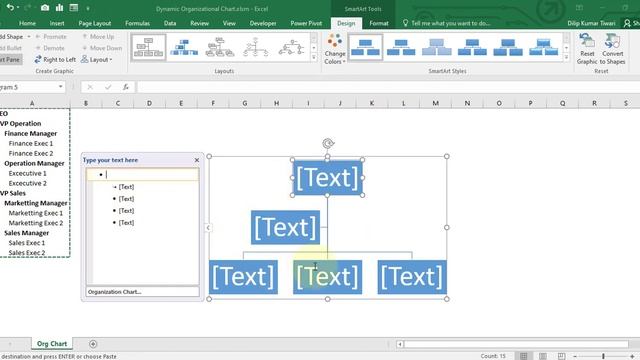Close the Type your text here pane
Image resolution: width=640 pixels, height=360 pixels.
(x=197, y=160)
